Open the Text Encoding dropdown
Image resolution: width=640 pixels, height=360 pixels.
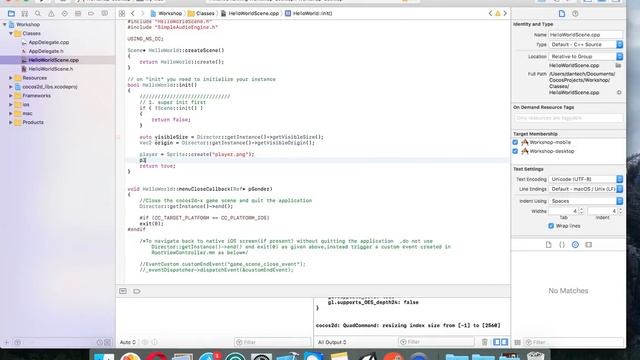click(x=586, y=179)
